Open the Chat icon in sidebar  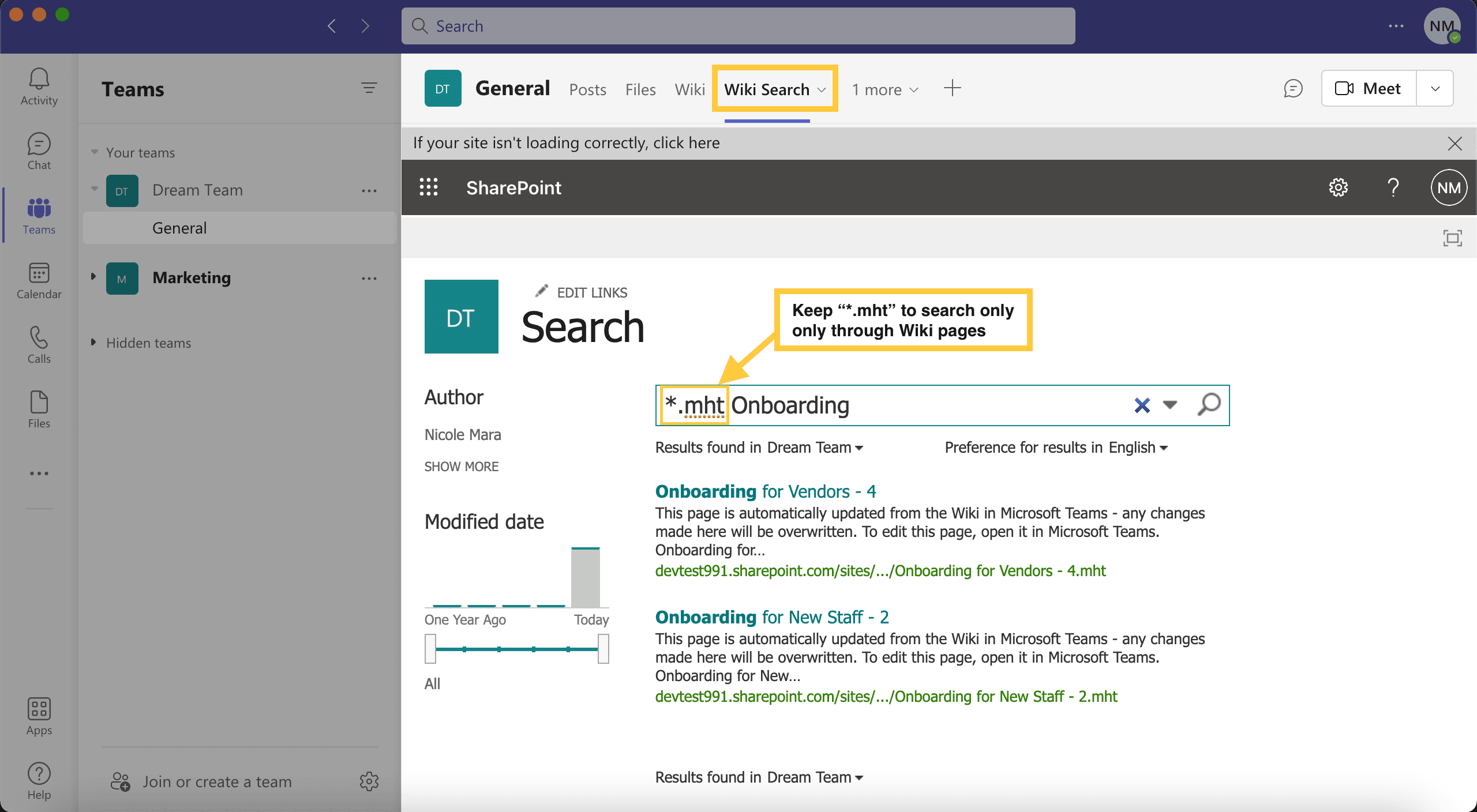point(38,151)
